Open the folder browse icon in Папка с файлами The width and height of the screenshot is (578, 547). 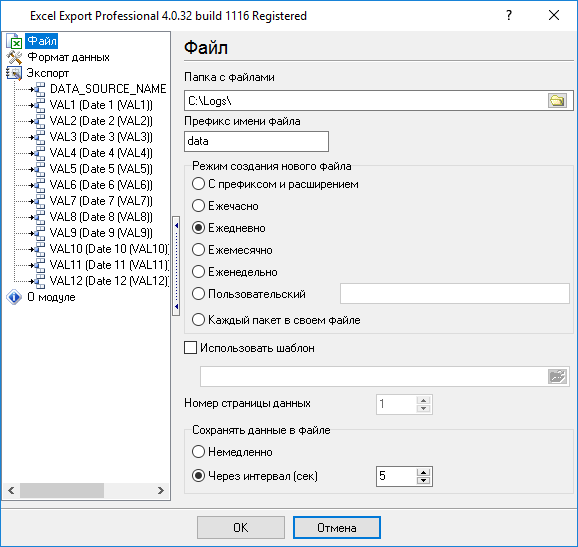[x=557, y=101]
